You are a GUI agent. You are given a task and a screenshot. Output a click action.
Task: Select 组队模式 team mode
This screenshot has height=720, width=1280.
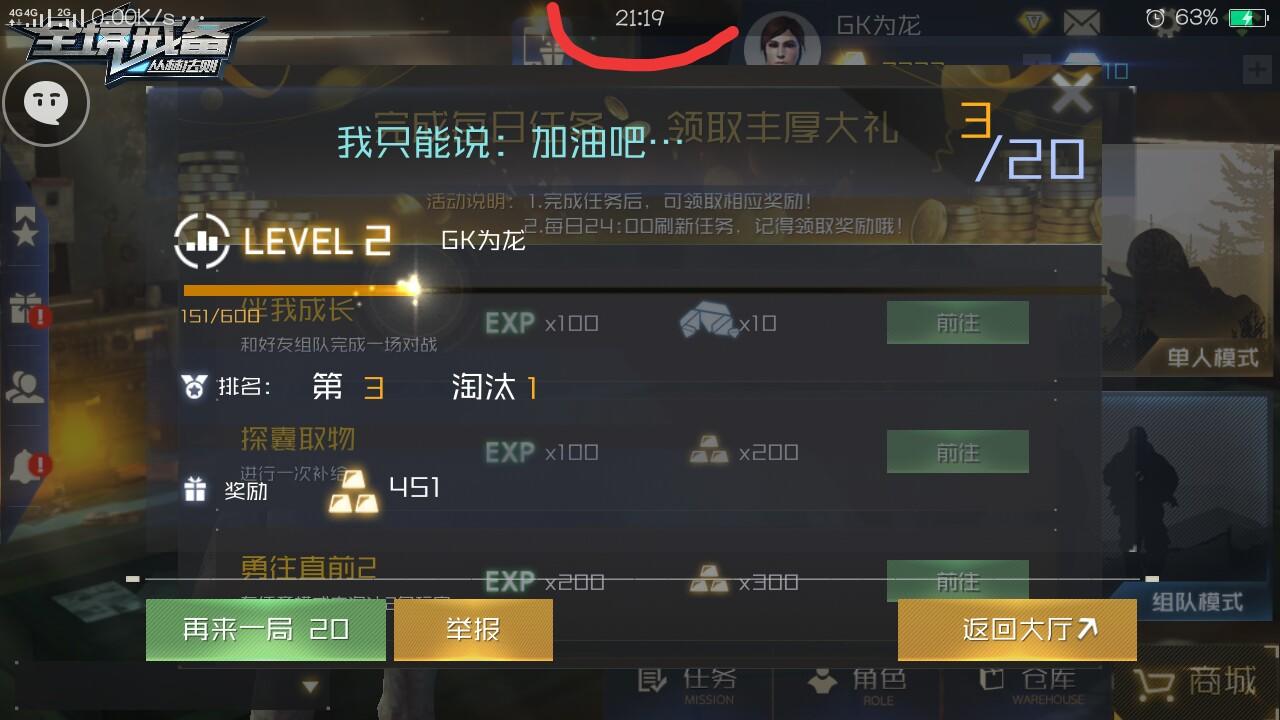click(1197, 602)
